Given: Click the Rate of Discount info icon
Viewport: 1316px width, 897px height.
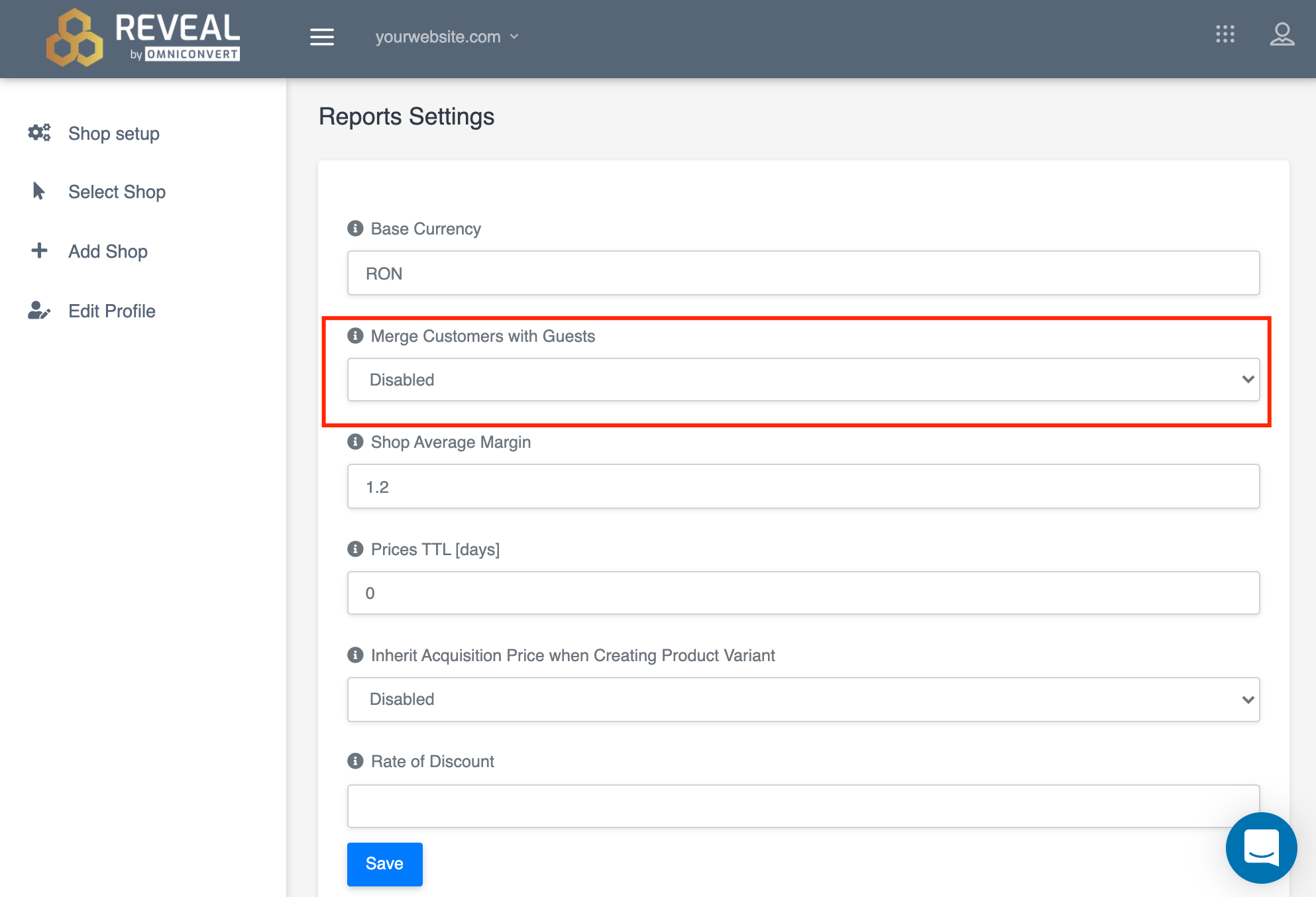Looking at the screenshot, I should tap(355, 761).
